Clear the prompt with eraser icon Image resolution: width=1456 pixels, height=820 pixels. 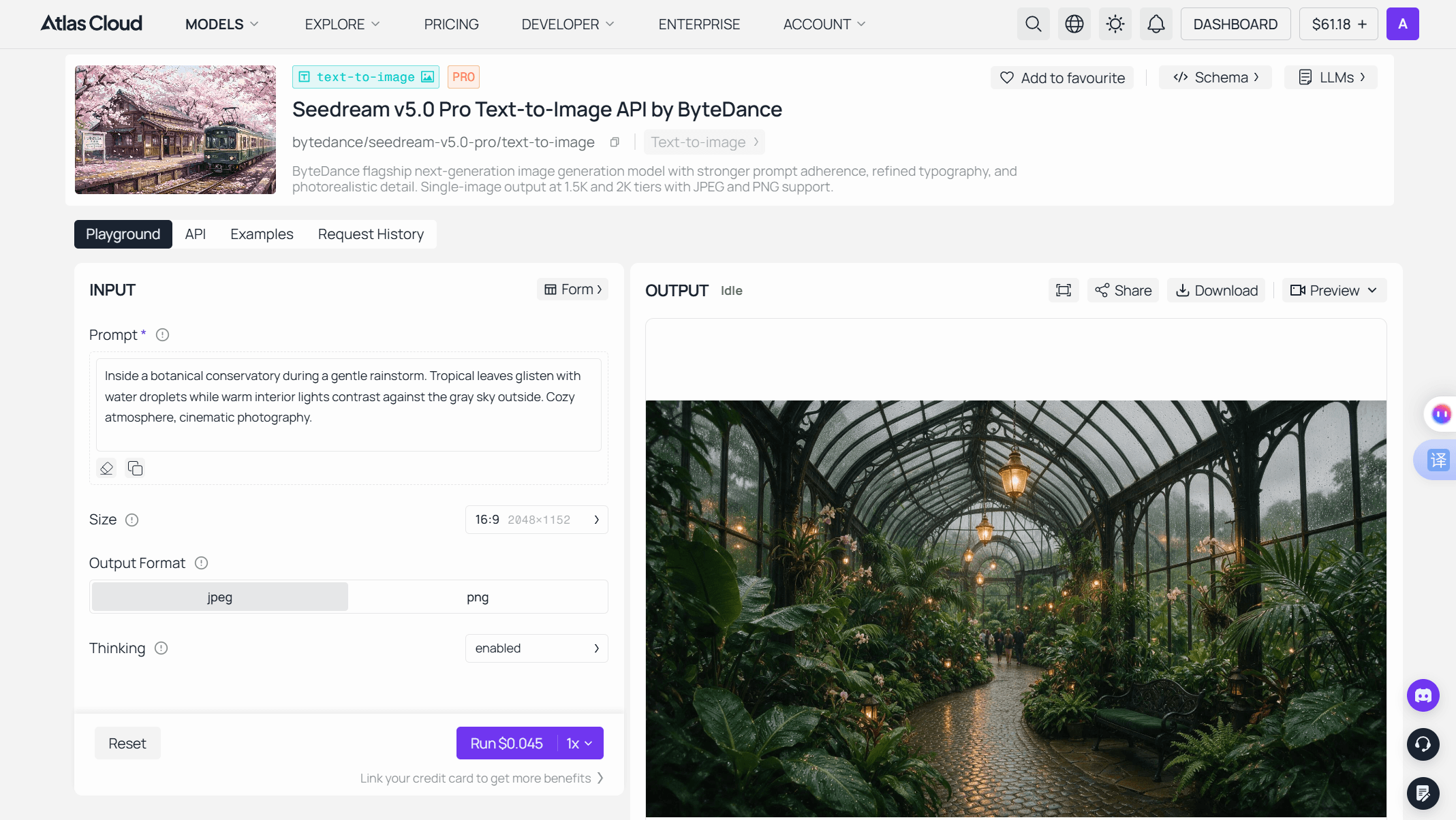point(106,468)
